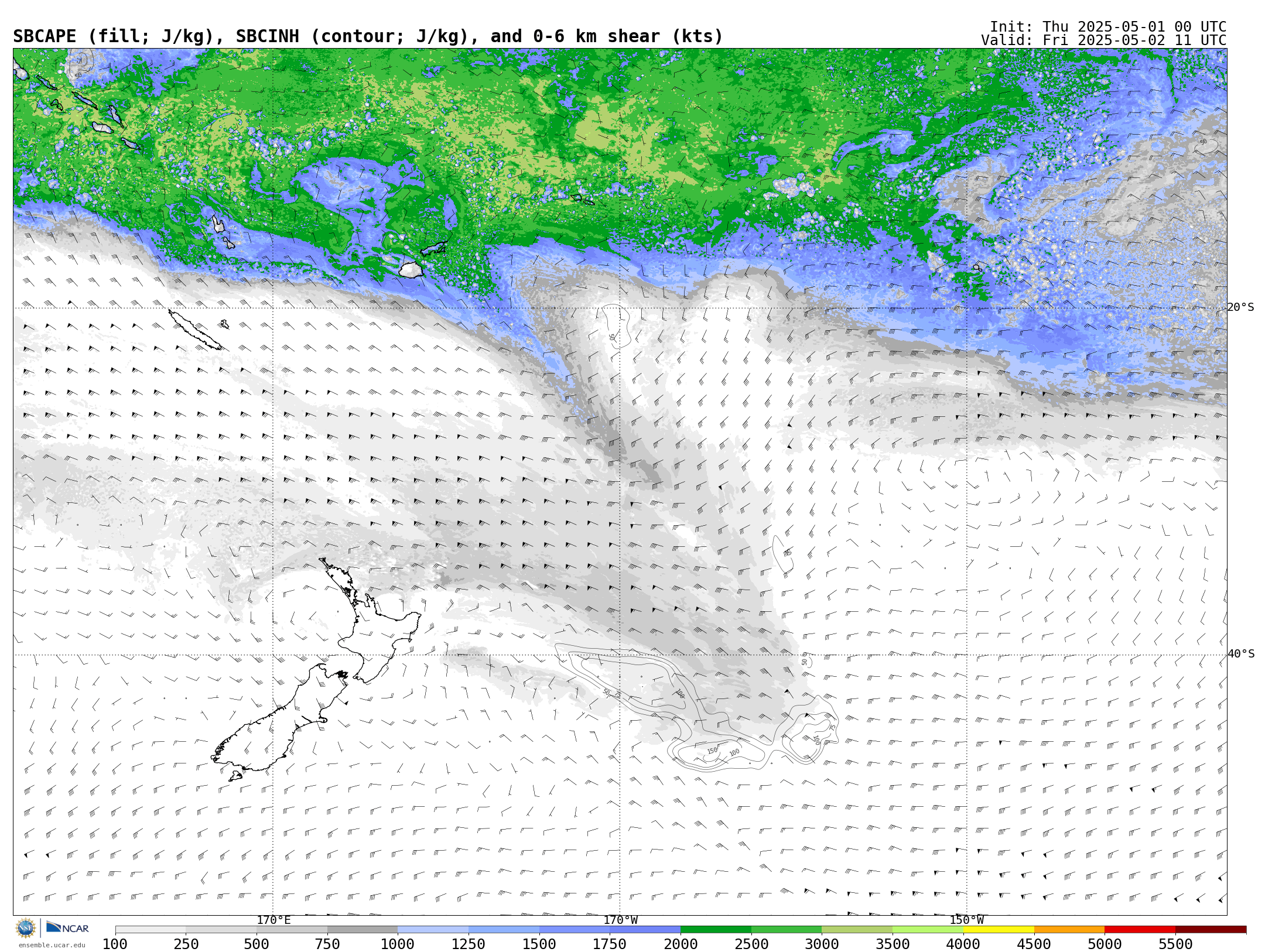Click the colorbar label '2000'
This screenshot has height=952, width=1265.
click(681, 944)
